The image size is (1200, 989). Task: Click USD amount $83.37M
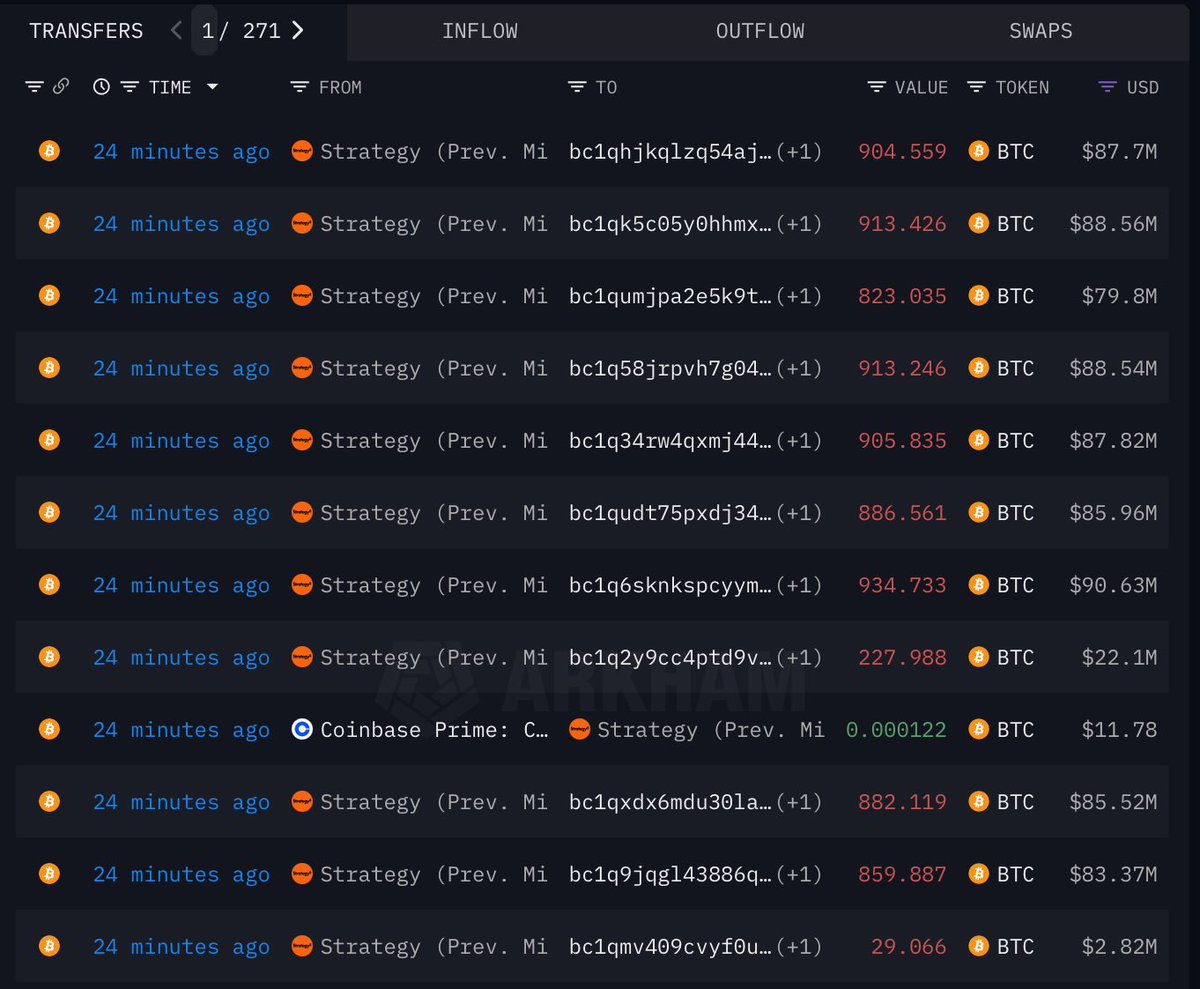1113,874
